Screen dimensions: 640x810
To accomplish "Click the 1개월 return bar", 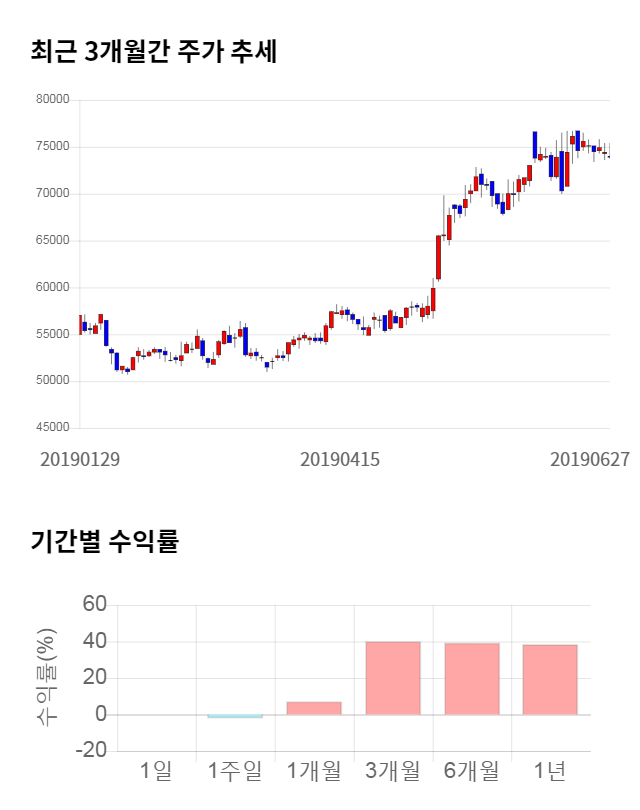I will [314, 708].
